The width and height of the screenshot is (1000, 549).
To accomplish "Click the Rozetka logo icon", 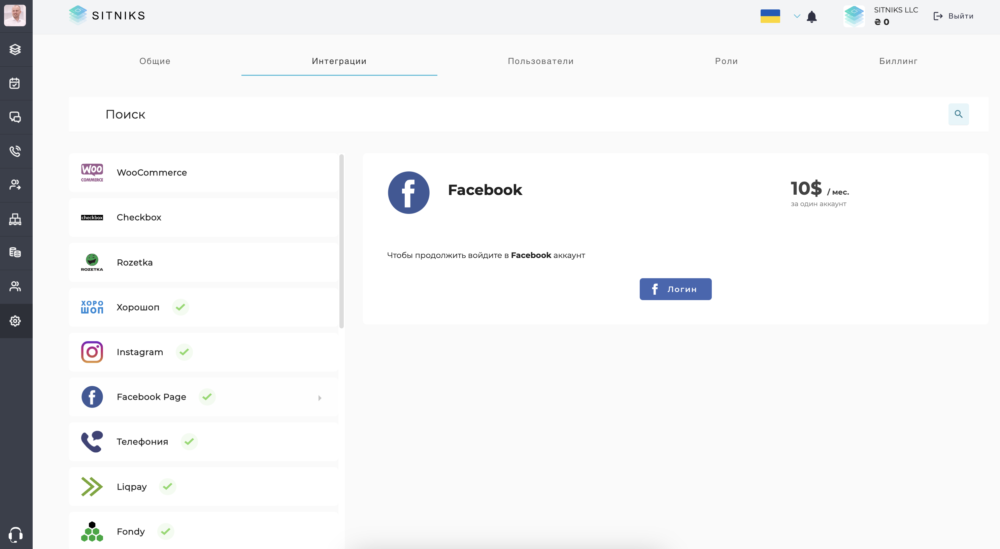I will point(92,262).
